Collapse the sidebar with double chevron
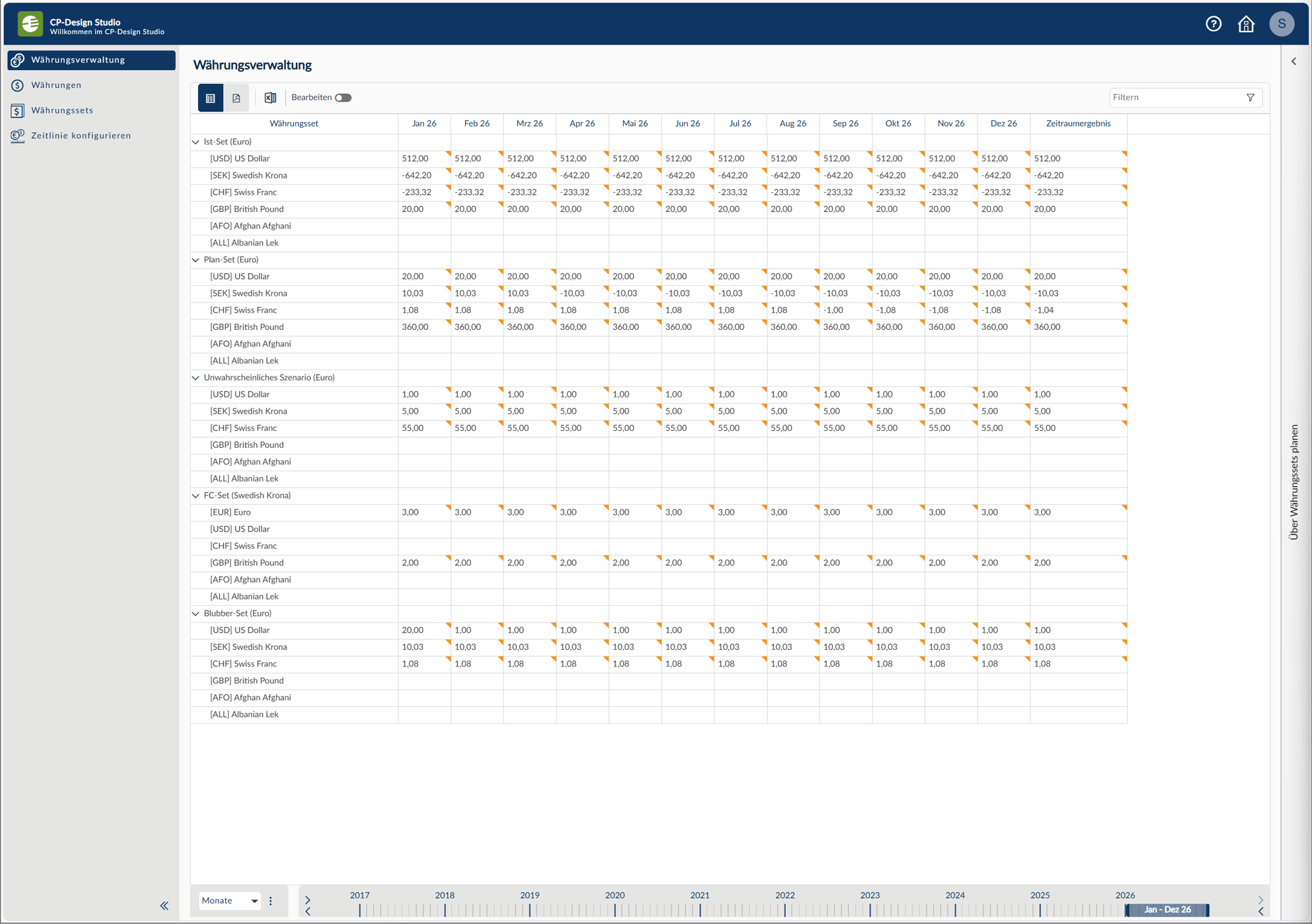The width and height of the screenshot is (1312, 924). click(164, 906)
